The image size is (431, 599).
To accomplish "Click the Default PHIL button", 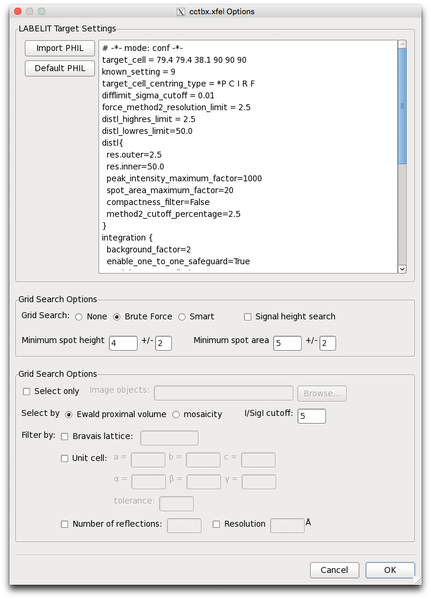I will (60, 68).
